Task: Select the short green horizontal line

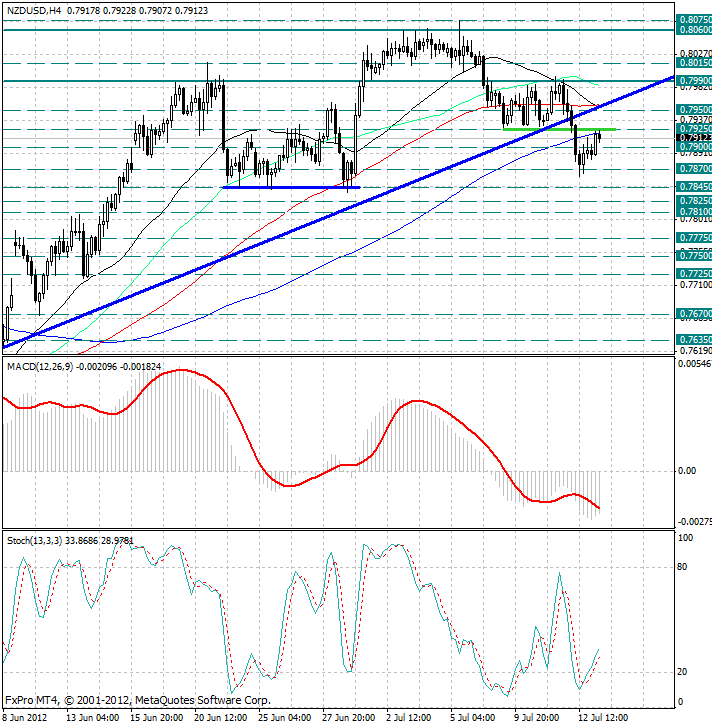Action: point(559,129)
